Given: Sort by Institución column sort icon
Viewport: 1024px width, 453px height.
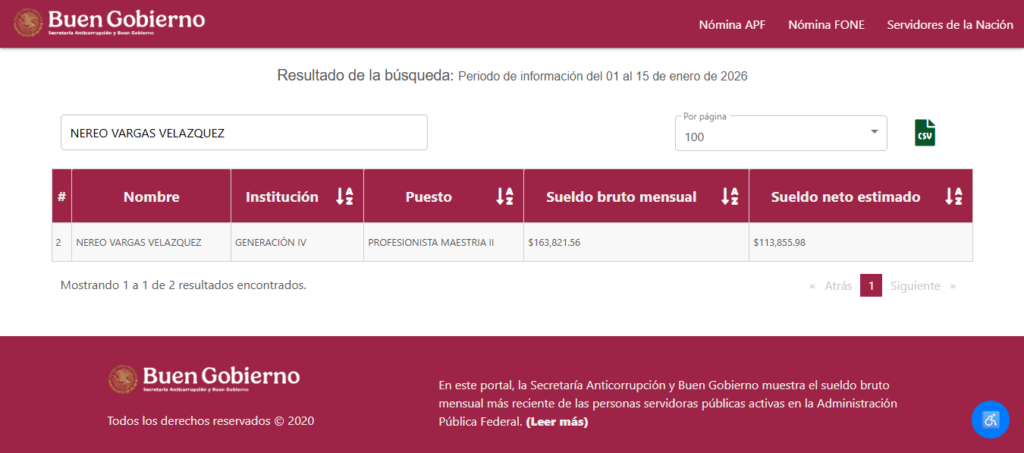Looking at the screenshot, I should click(x=344, y=197).
